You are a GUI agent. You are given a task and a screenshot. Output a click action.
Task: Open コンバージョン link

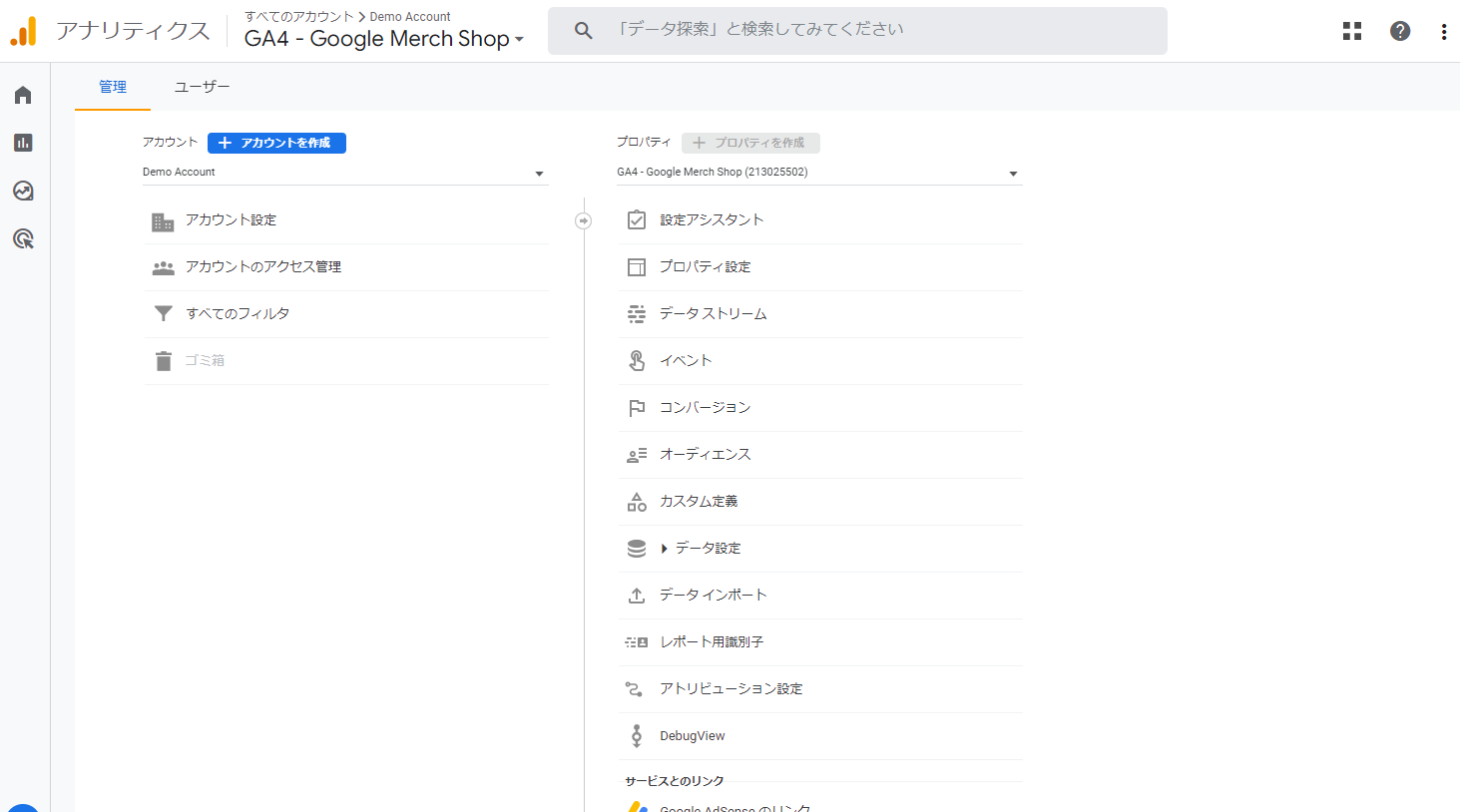[x=705, y=408]
